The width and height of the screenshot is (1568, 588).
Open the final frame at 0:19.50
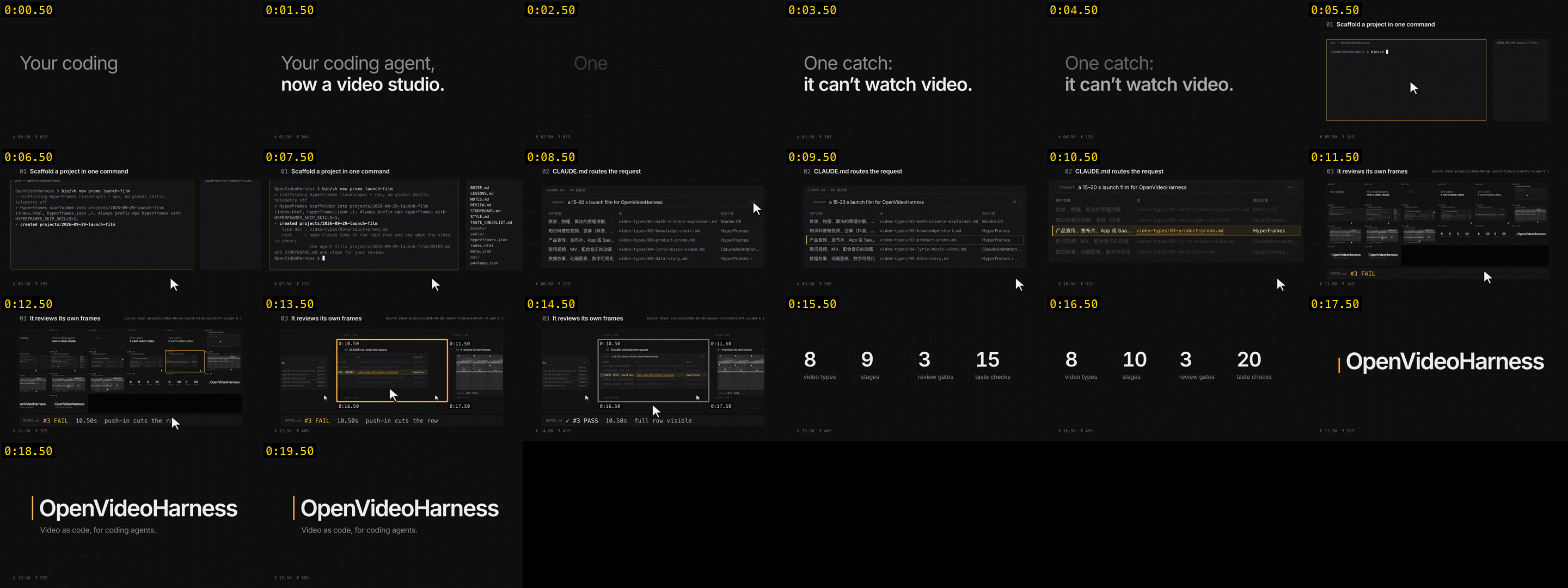(x=392, y=514)
